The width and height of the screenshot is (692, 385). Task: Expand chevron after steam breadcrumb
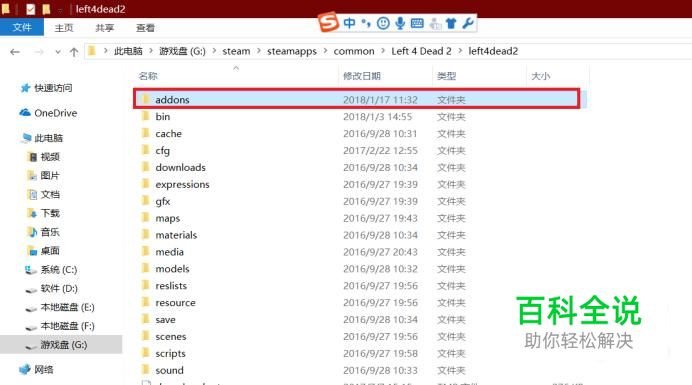pyautogui.click(x=259, y=51)
